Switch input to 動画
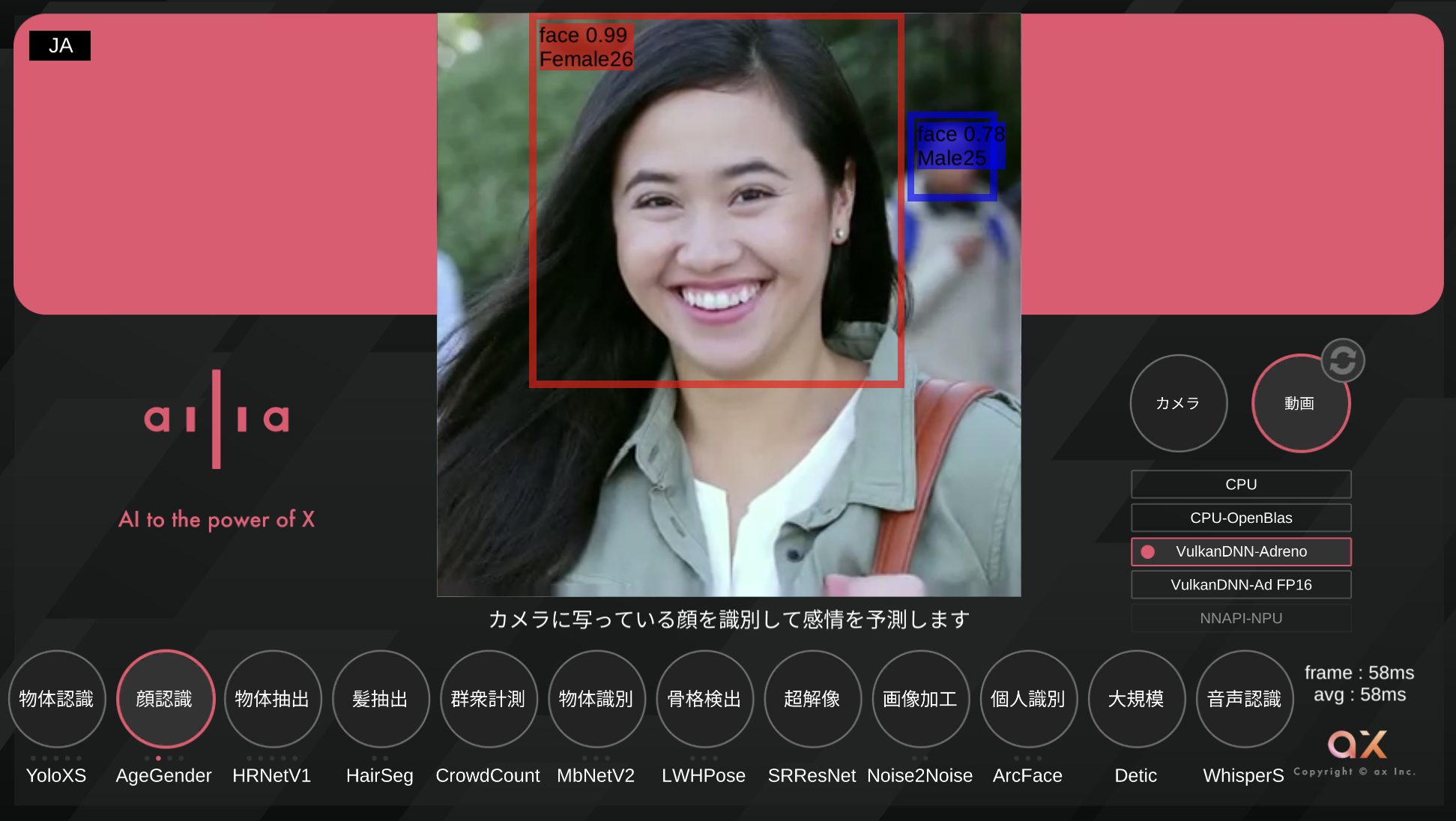 coord(1300,403)
